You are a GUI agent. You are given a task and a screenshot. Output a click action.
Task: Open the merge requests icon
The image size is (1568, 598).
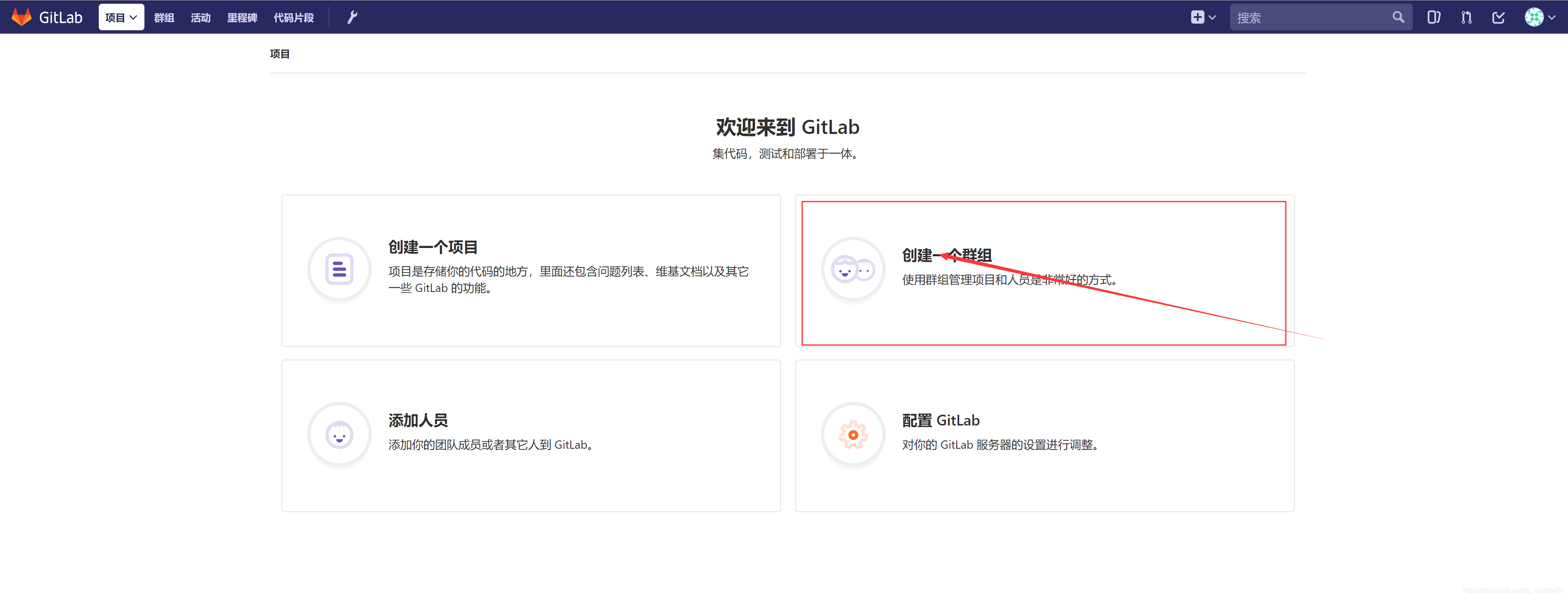[1466, 17]
